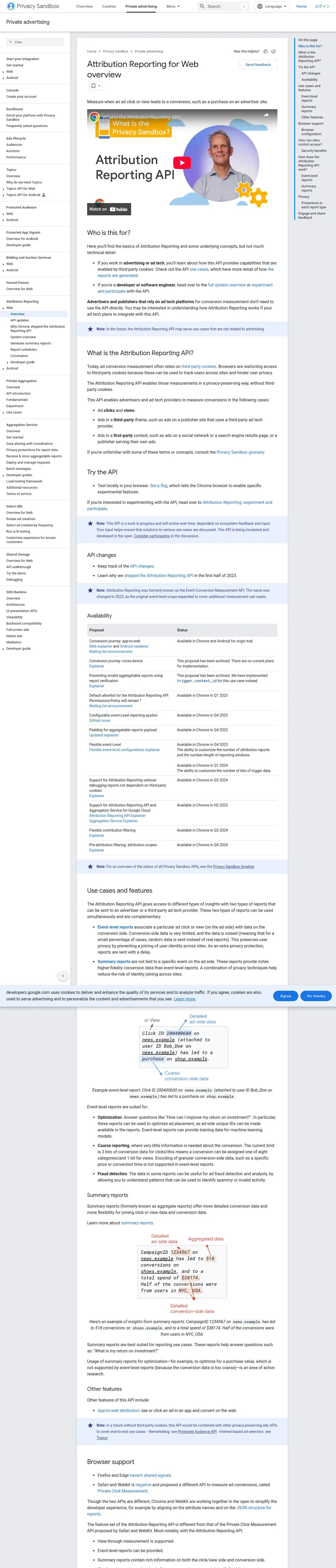The image size is (336, 1568).
Task: Collapse the left navigation with the chevron button
Action: tap(63, 976)
